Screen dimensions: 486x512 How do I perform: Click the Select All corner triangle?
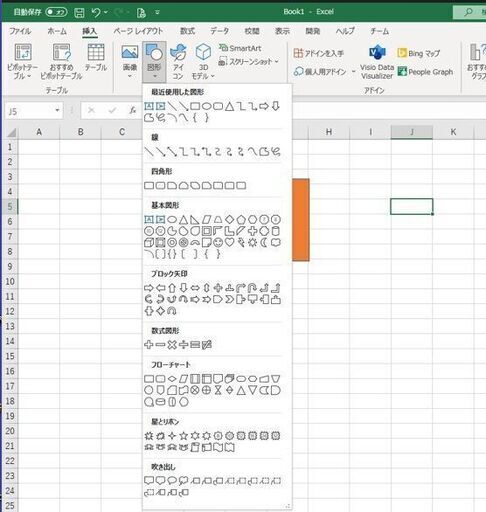click(x=11, y=133)
